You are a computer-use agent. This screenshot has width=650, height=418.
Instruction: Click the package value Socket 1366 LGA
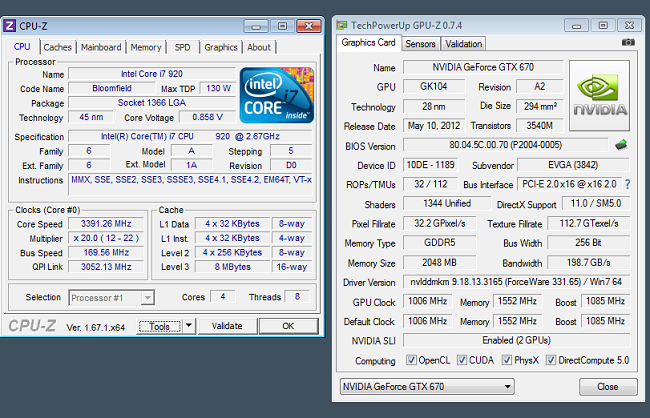(152, 103)
